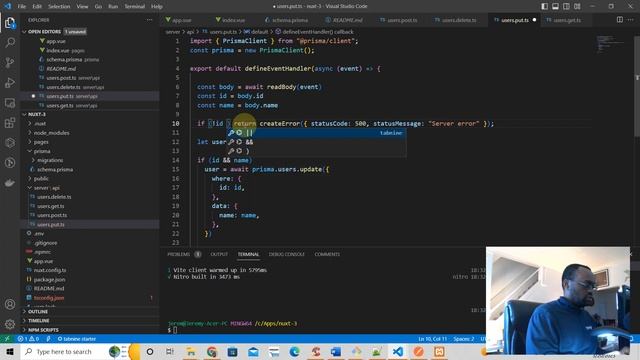Open the Accounts menu icon
The height and width of the screenshot is (360, 640).
10,304
